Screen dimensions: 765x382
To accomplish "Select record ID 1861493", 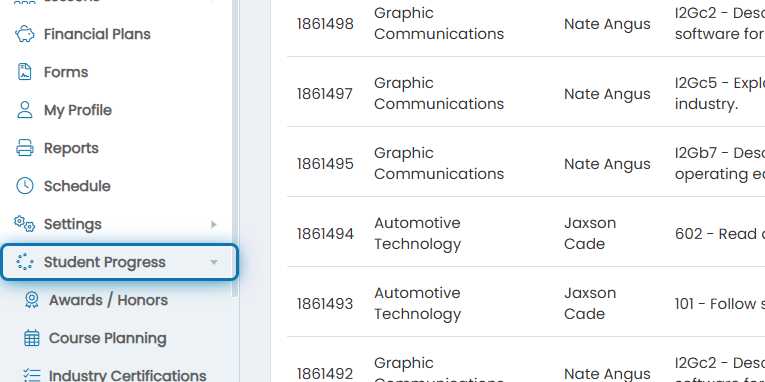I will point(324,304).
